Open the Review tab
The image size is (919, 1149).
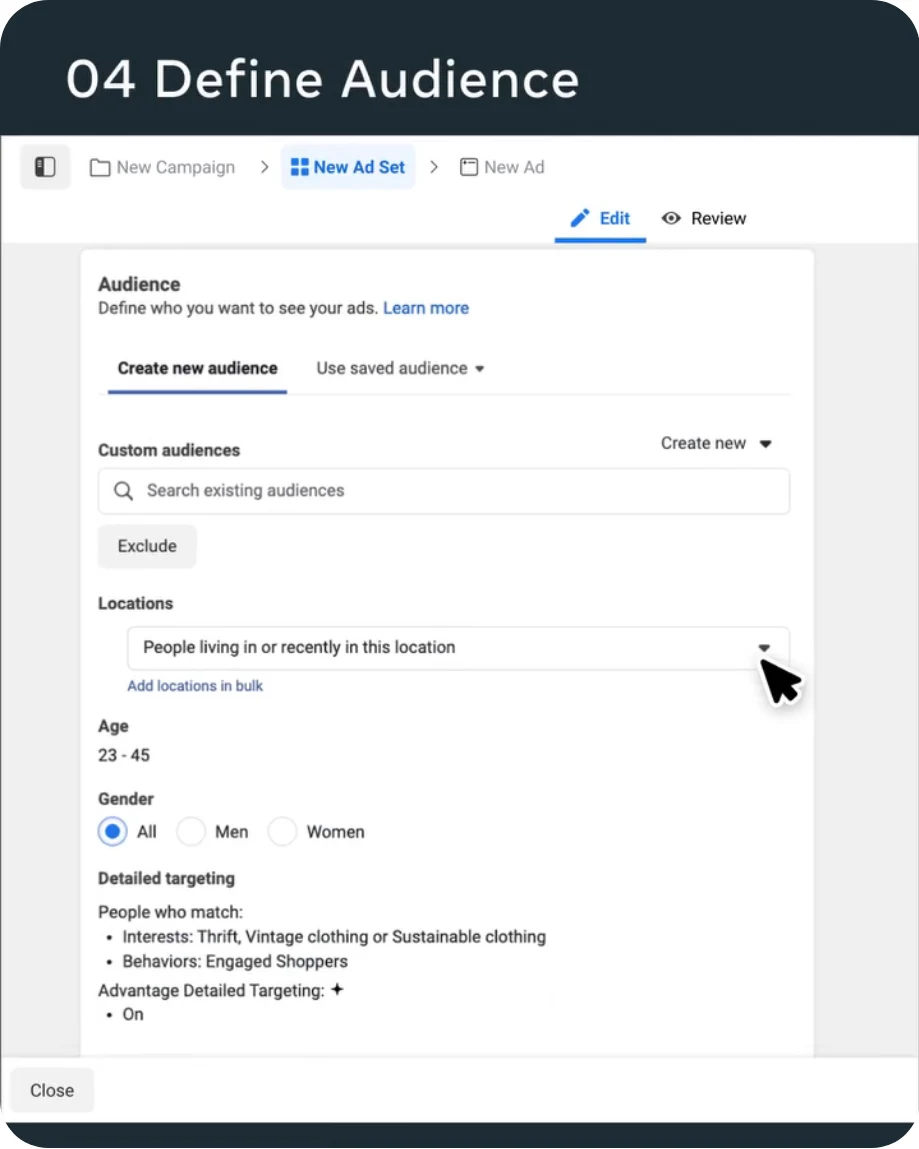tap(704, 218)
